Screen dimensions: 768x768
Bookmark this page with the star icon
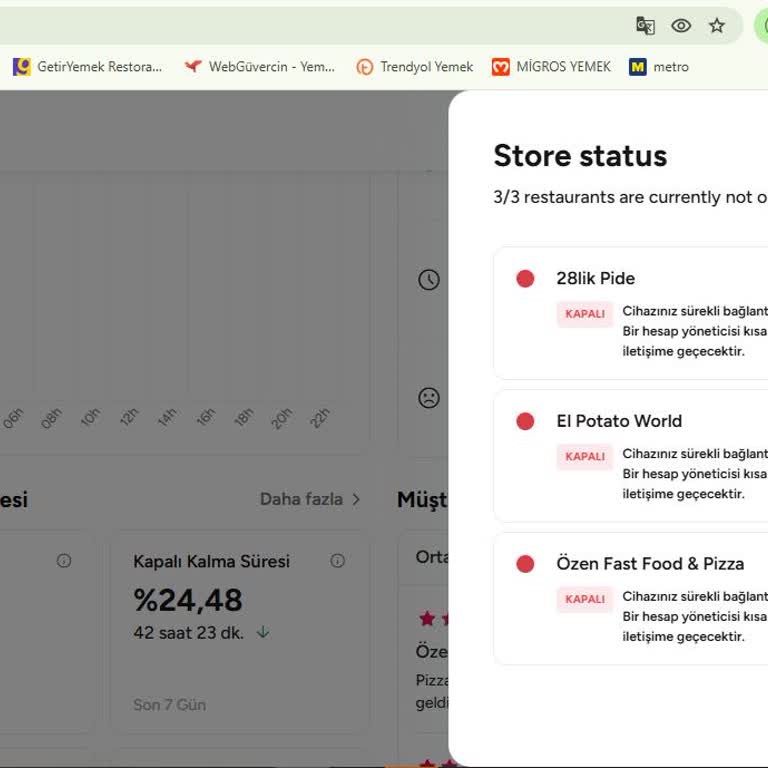click(717, 26)
